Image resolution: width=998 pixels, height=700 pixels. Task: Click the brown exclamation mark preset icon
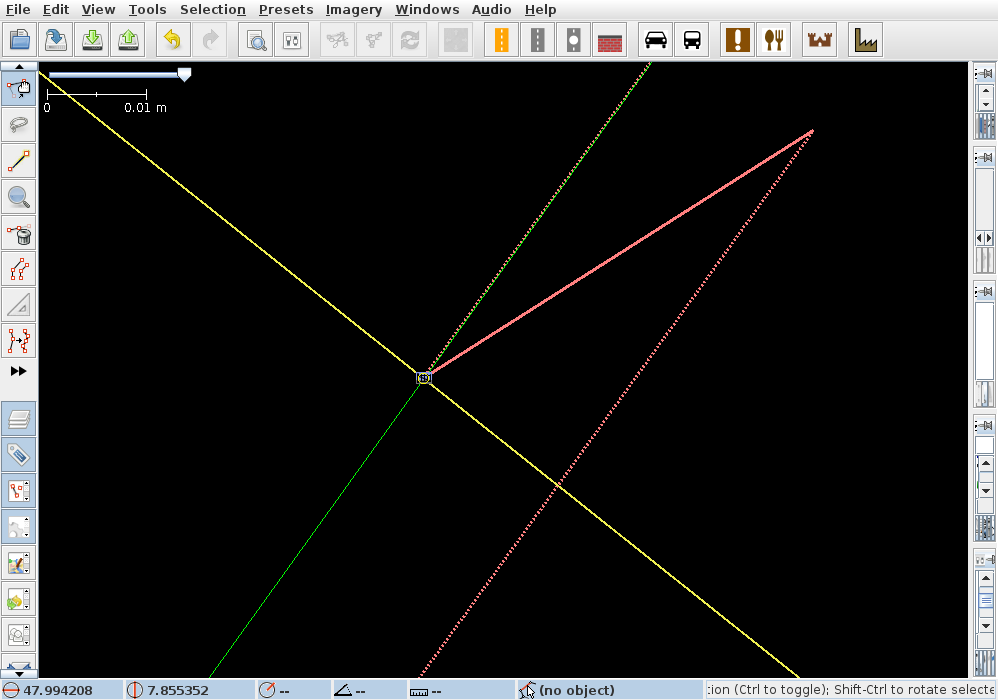point(738,40)
